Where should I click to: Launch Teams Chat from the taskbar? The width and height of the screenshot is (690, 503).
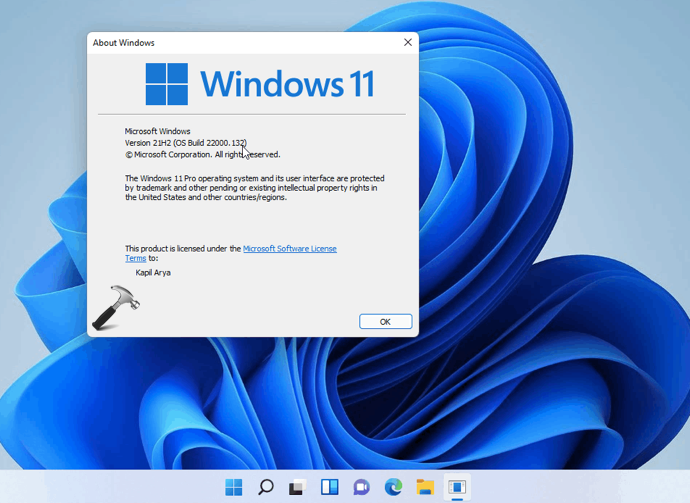click(x=361, y=487)
